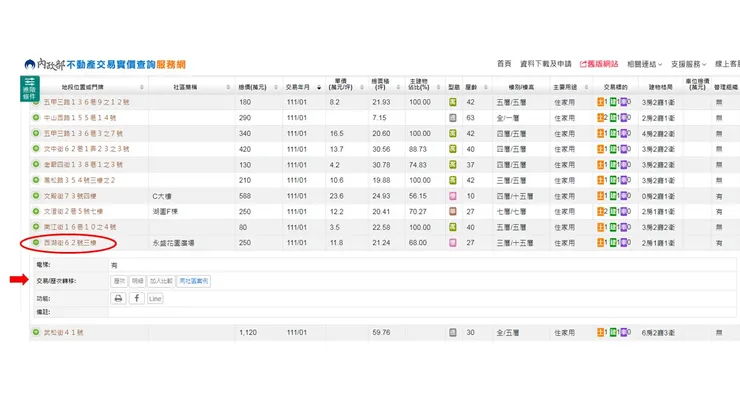Click the orange land icon in the 588萬 row
Image resolution: width=740 pixels, height=416 pixels.
tap(600, 196)
